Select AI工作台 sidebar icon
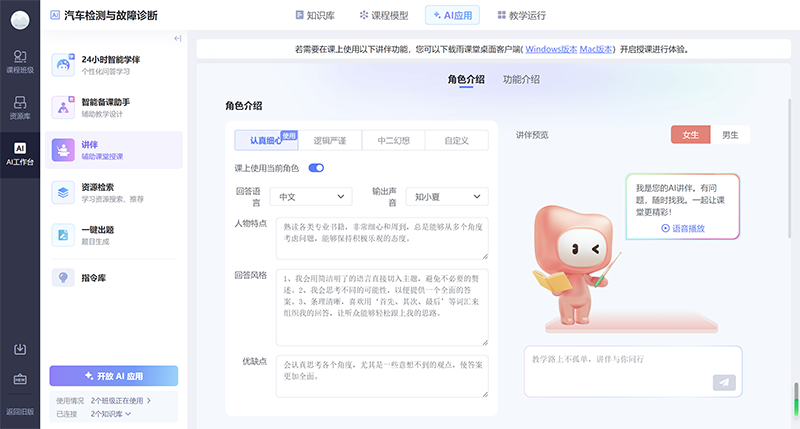The height and width of the screenshot is (429, 800). click(20, 153)
